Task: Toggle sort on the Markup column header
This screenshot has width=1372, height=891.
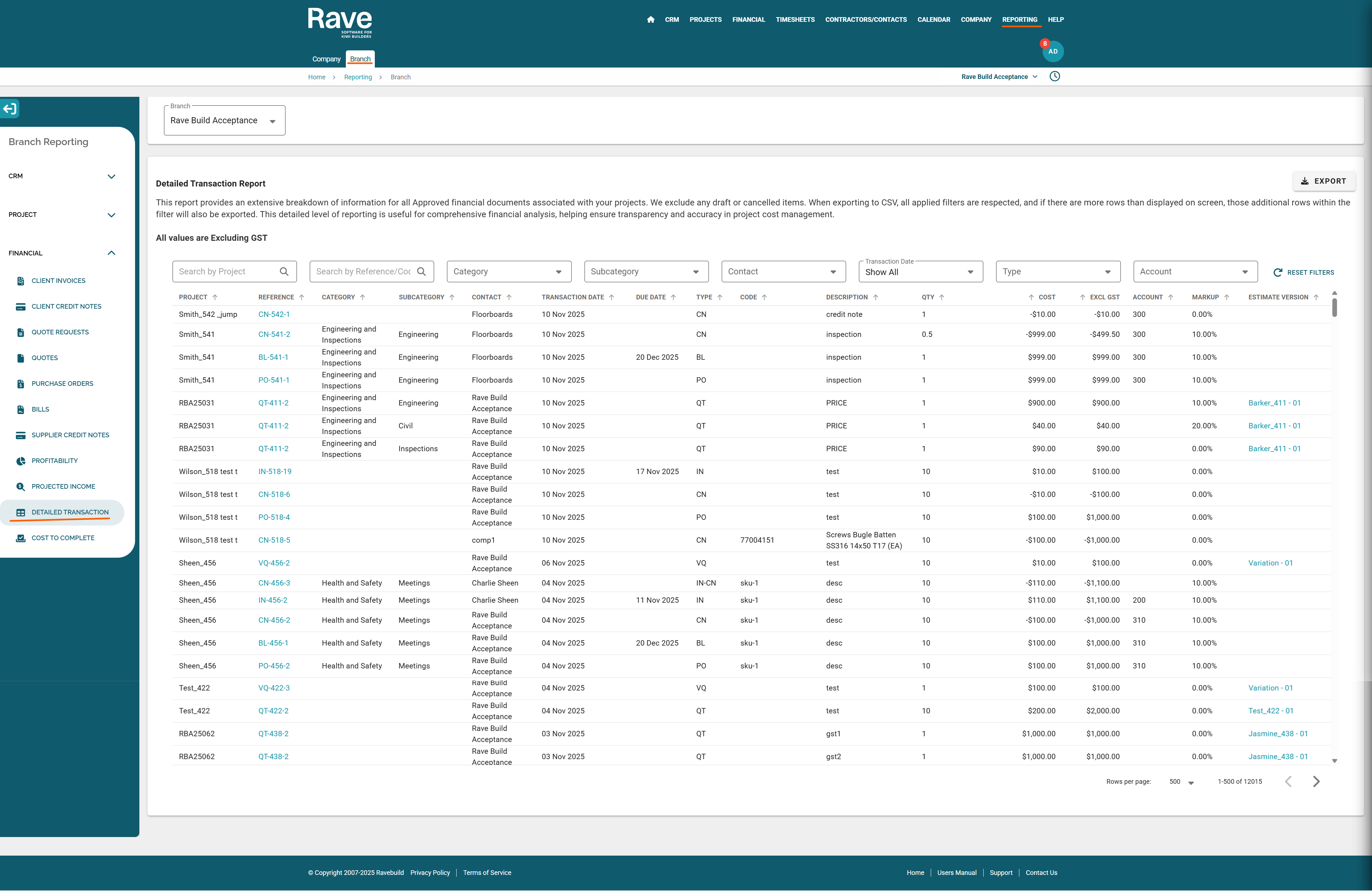Action: [x=1205, y=297]
